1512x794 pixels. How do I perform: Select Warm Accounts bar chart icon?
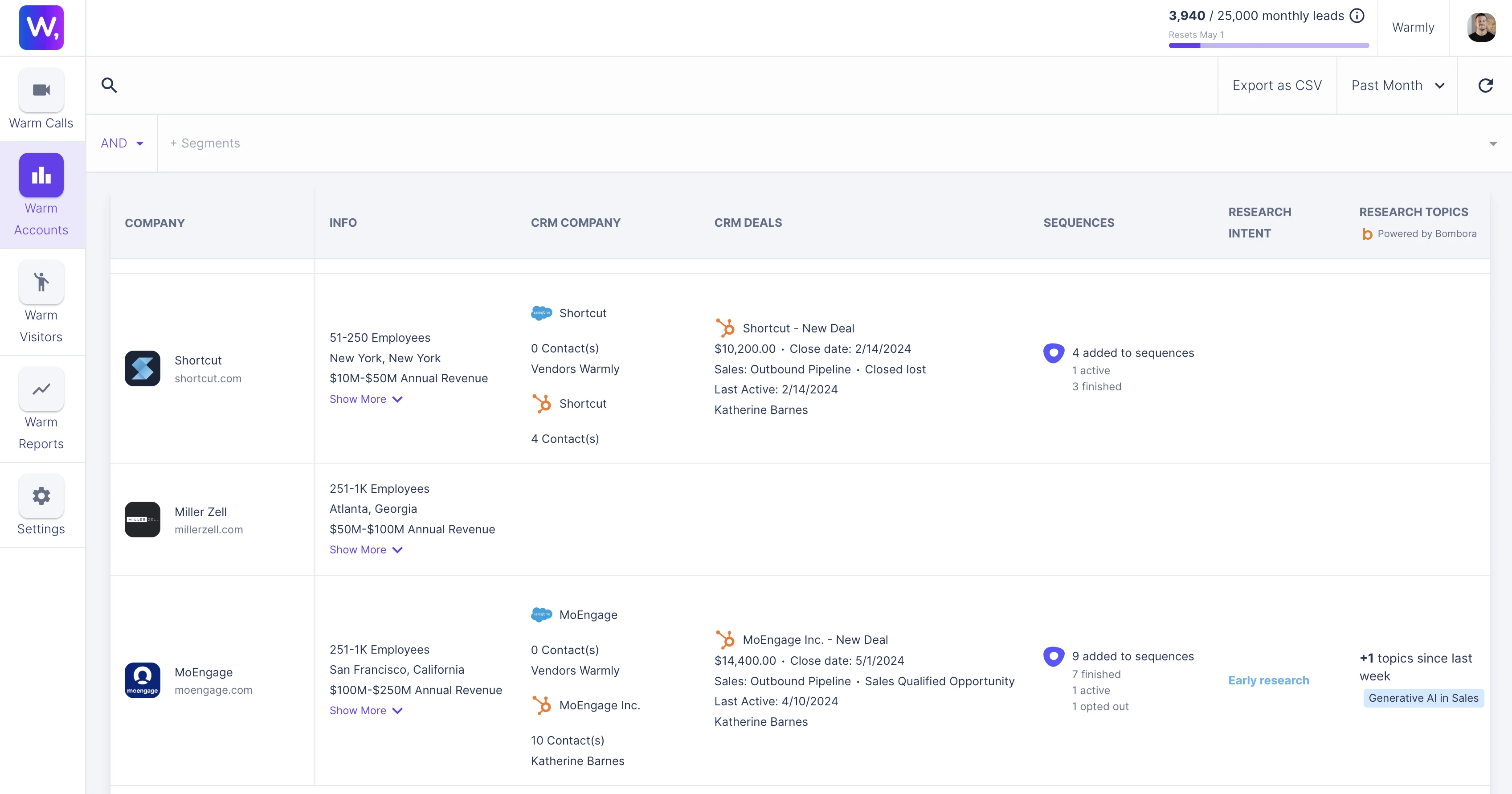[41, 175]
